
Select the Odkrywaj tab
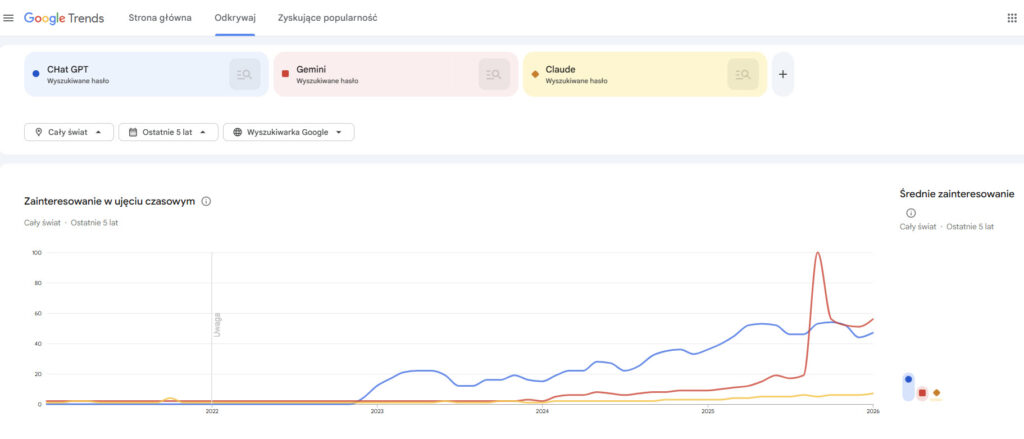tap(234, 18)
